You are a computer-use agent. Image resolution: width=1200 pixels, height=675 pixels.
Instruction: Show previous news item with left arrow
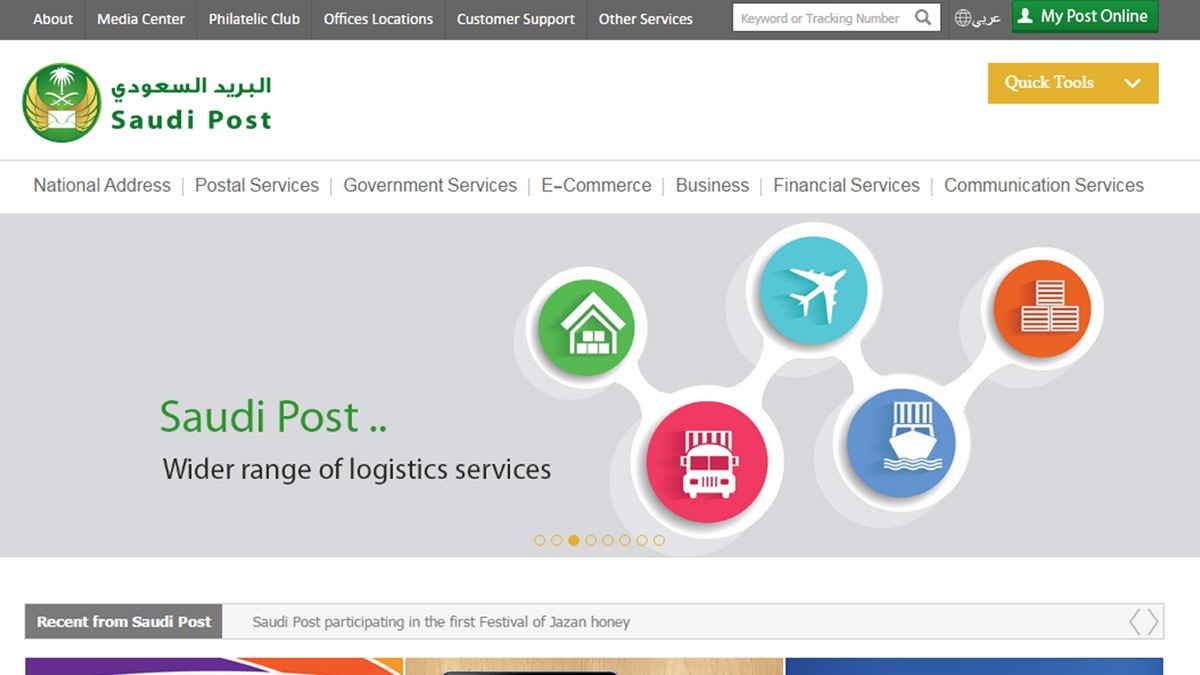[x=1135, y=621]
